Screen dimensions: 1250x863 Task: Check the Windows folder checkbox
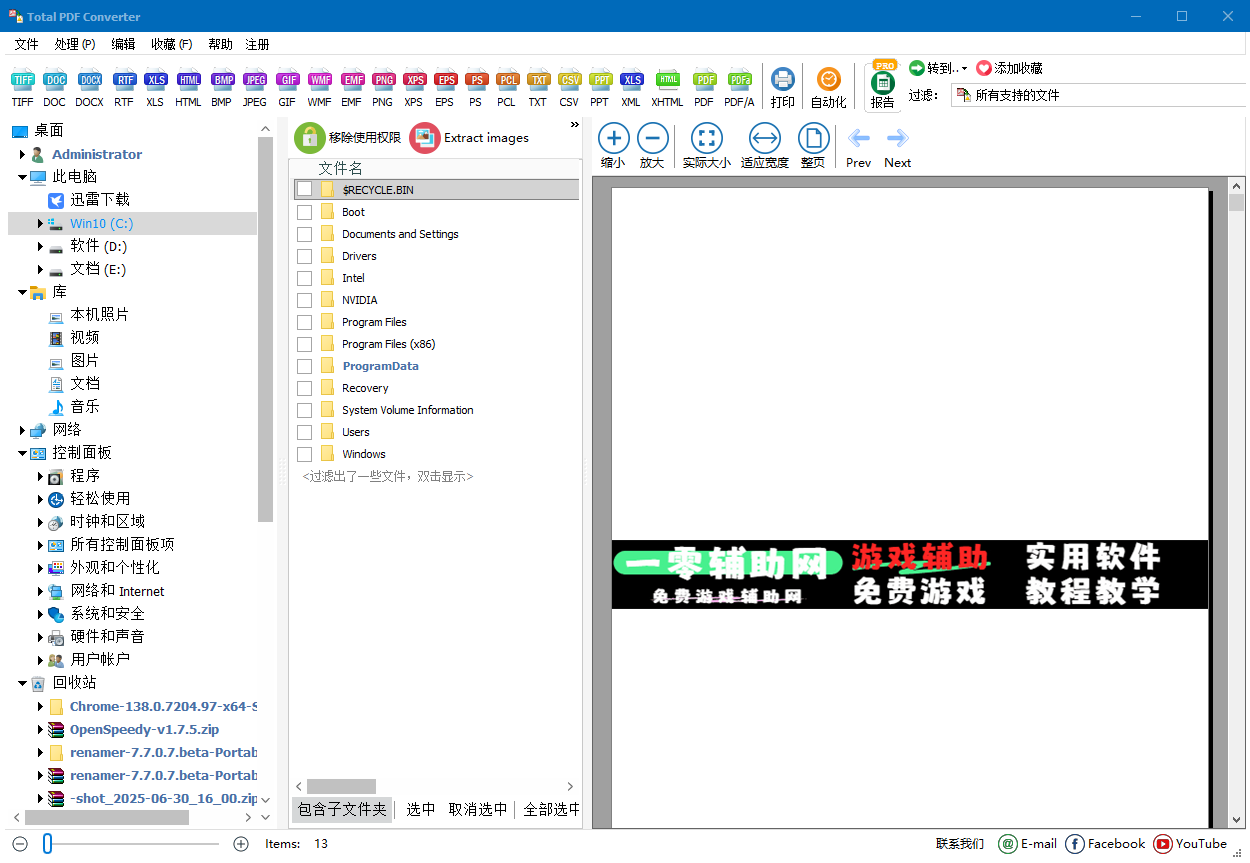304,453
